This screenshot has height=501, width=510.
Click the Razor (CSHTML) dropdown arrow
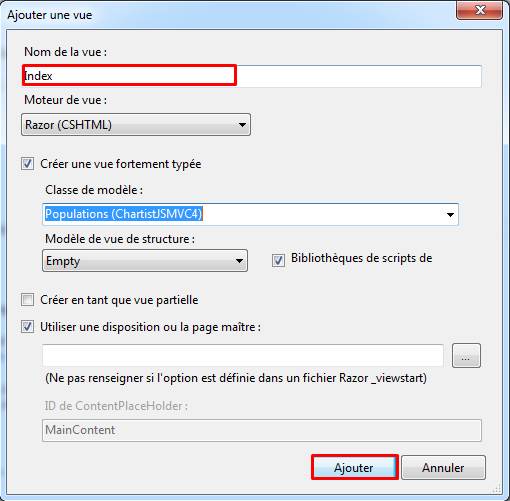click(242, 125)
